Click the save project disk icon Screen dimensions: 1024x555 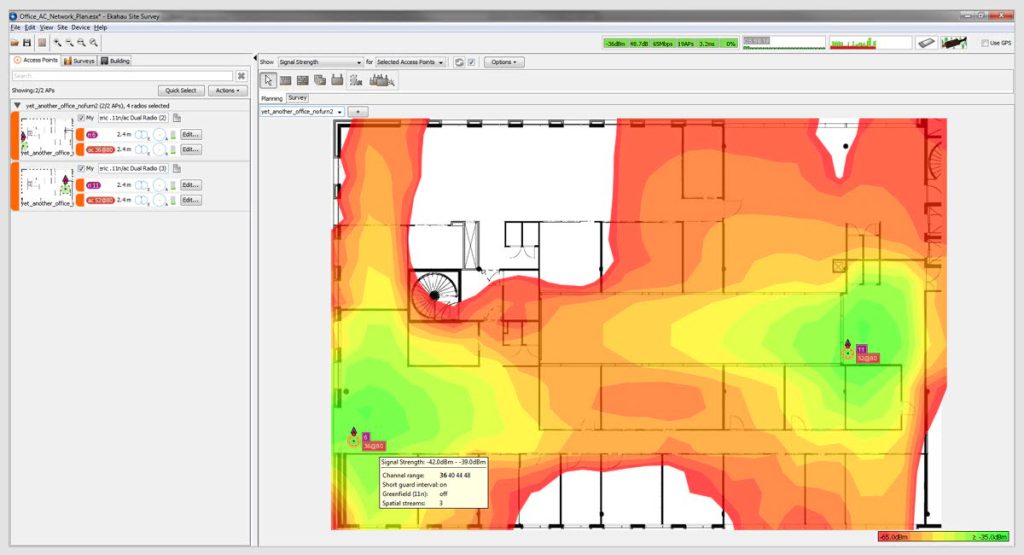[27, 43]
